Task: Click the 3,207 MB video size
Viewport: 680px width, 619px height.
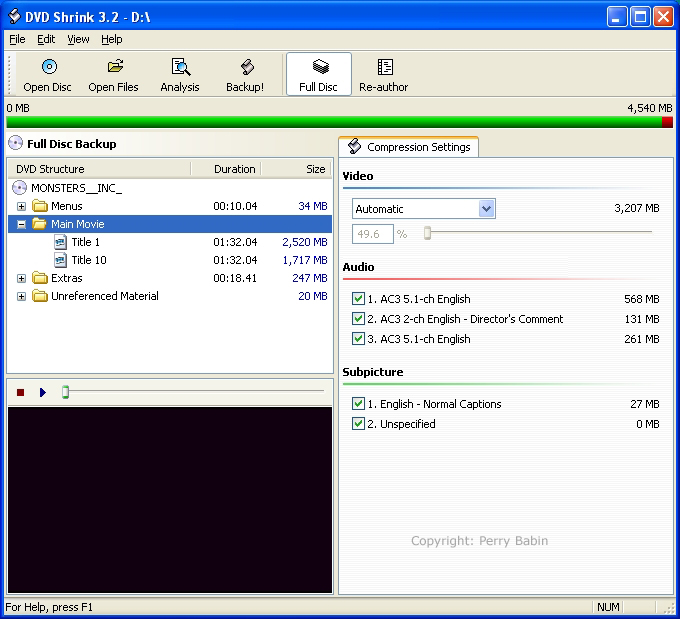Action: pos(637,208)
